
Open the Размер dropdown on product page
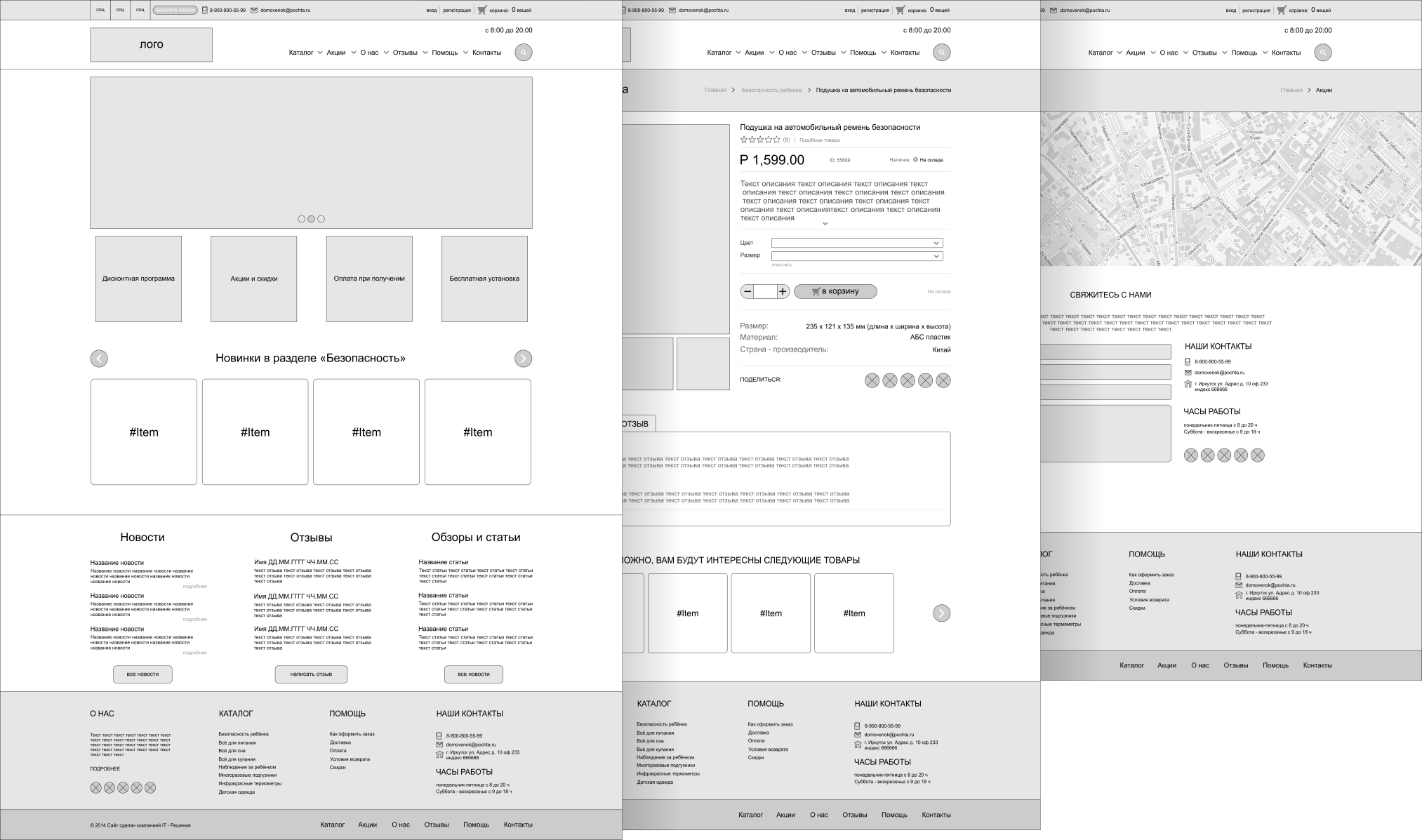(x=856, y=256)
